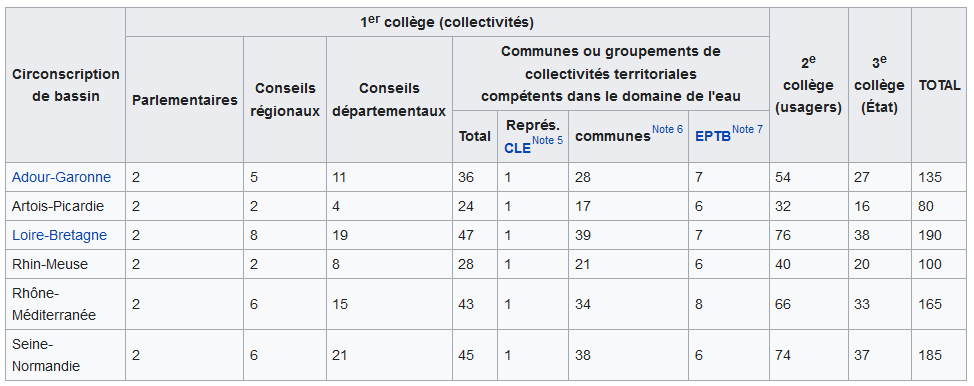The image size is (974, 386).
Task: Click the Conseils départementaux column header
Action: coord(389,99)
